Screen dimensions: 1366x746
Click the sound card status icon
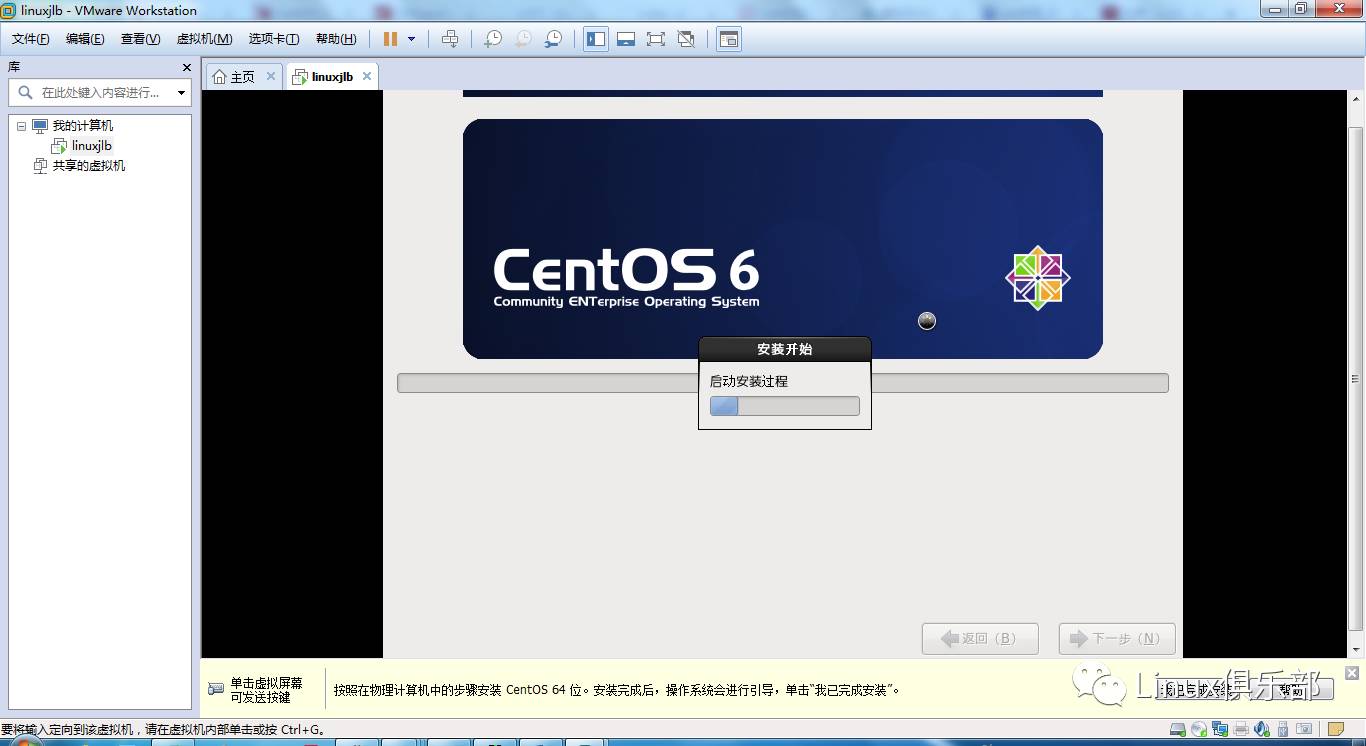coord(1262,729)
